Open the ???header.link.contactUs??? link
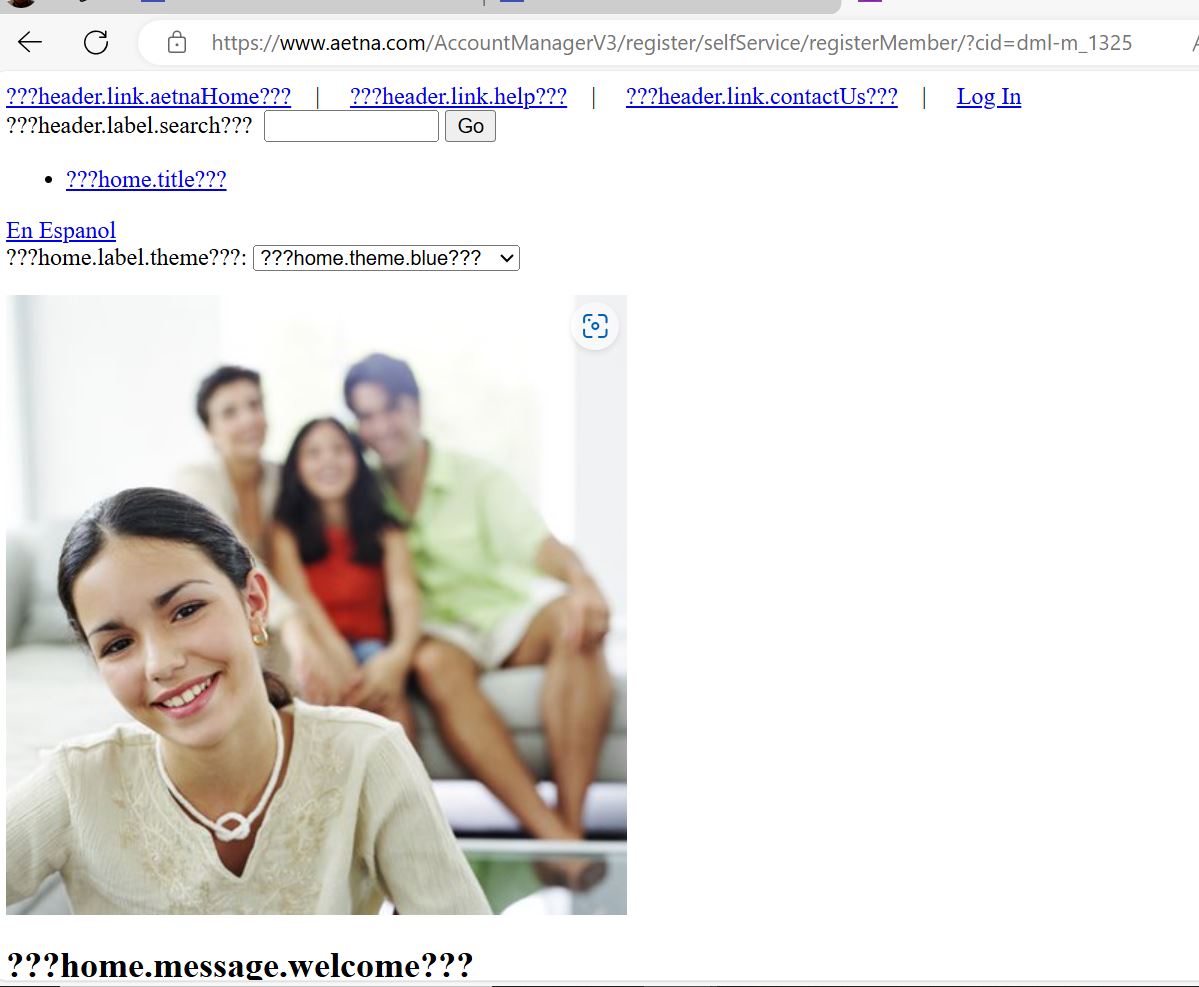This screenshot has height=987, width=1199. pyautogui.click(x=762, y=96)
